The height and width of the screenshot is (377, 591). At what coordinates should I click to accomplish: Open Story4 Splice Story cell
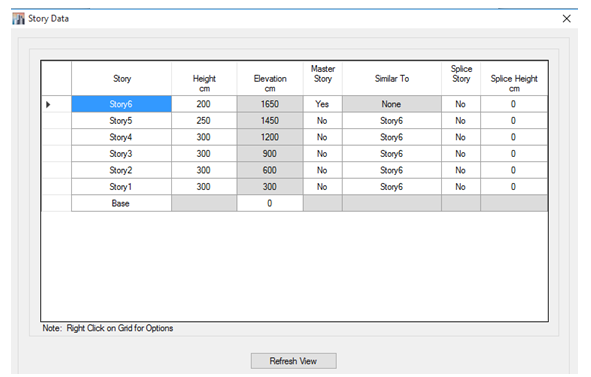pyautogui.click(x=461, y=137)
